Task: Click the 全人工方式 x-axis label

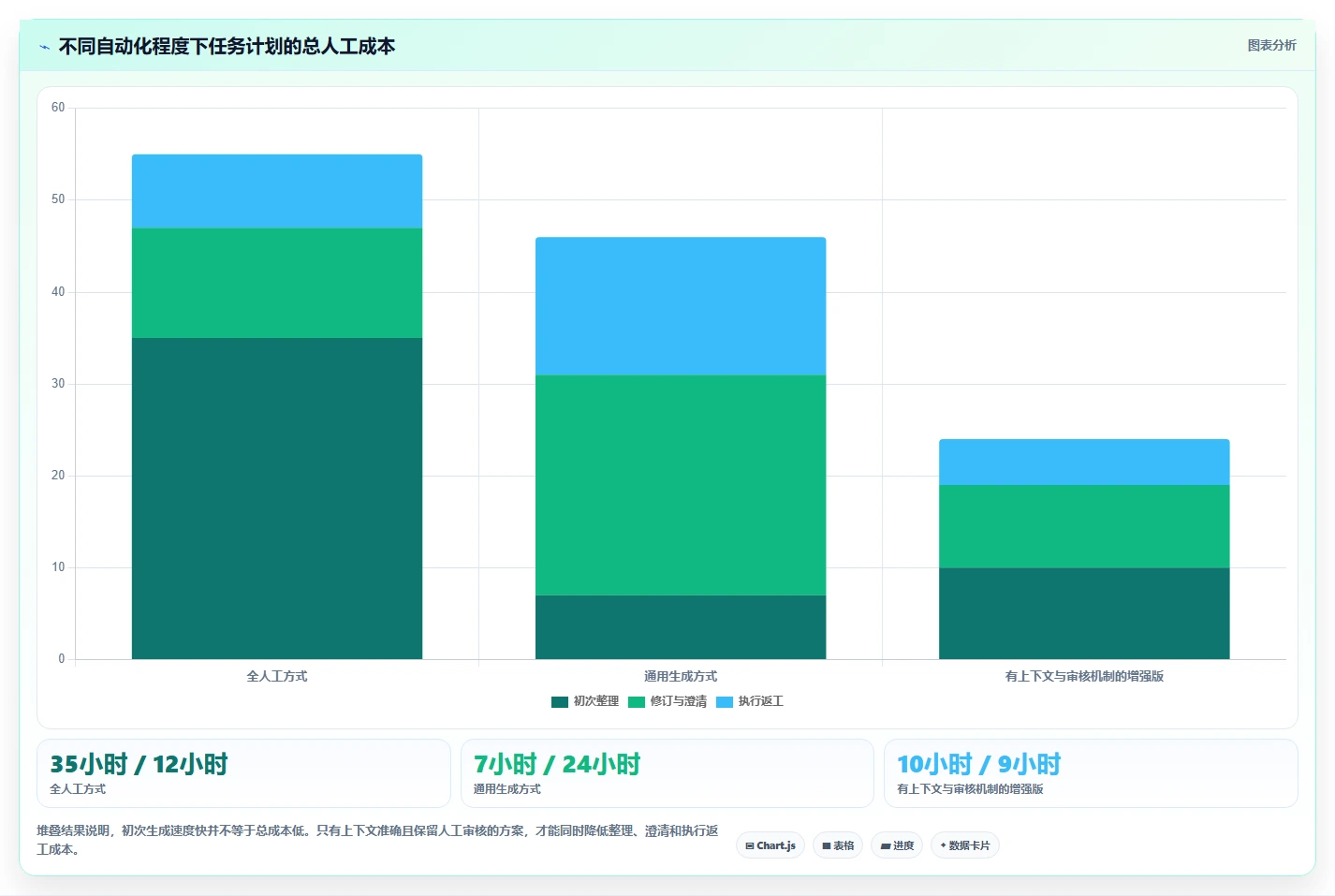Action: [277, 676]
